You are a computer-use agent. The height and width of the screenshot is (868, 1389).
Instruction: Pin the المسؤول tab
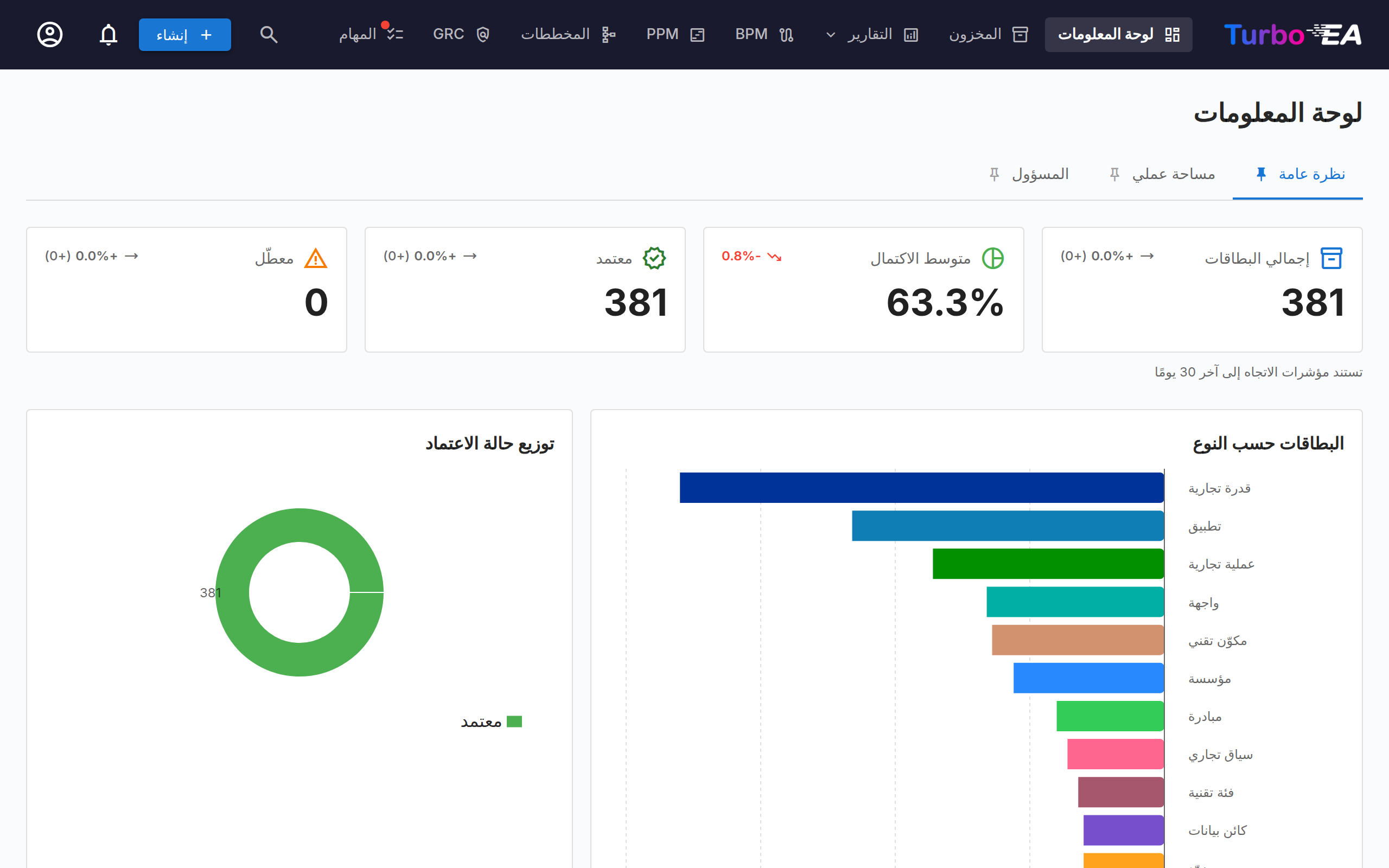point(995,174)
